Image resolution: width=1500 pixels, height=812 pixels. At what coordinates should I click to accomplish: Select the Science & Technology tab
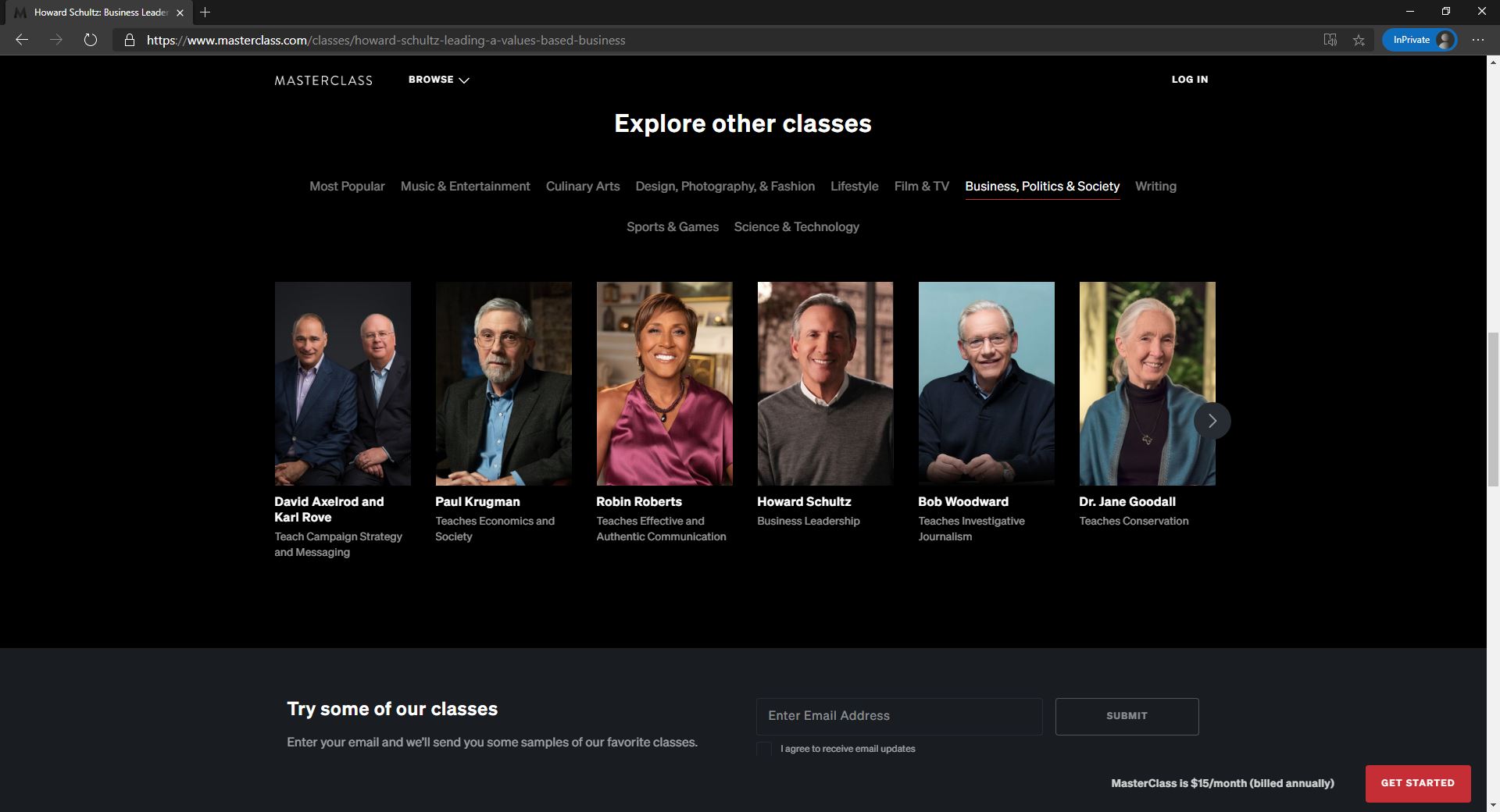point(796,226)
